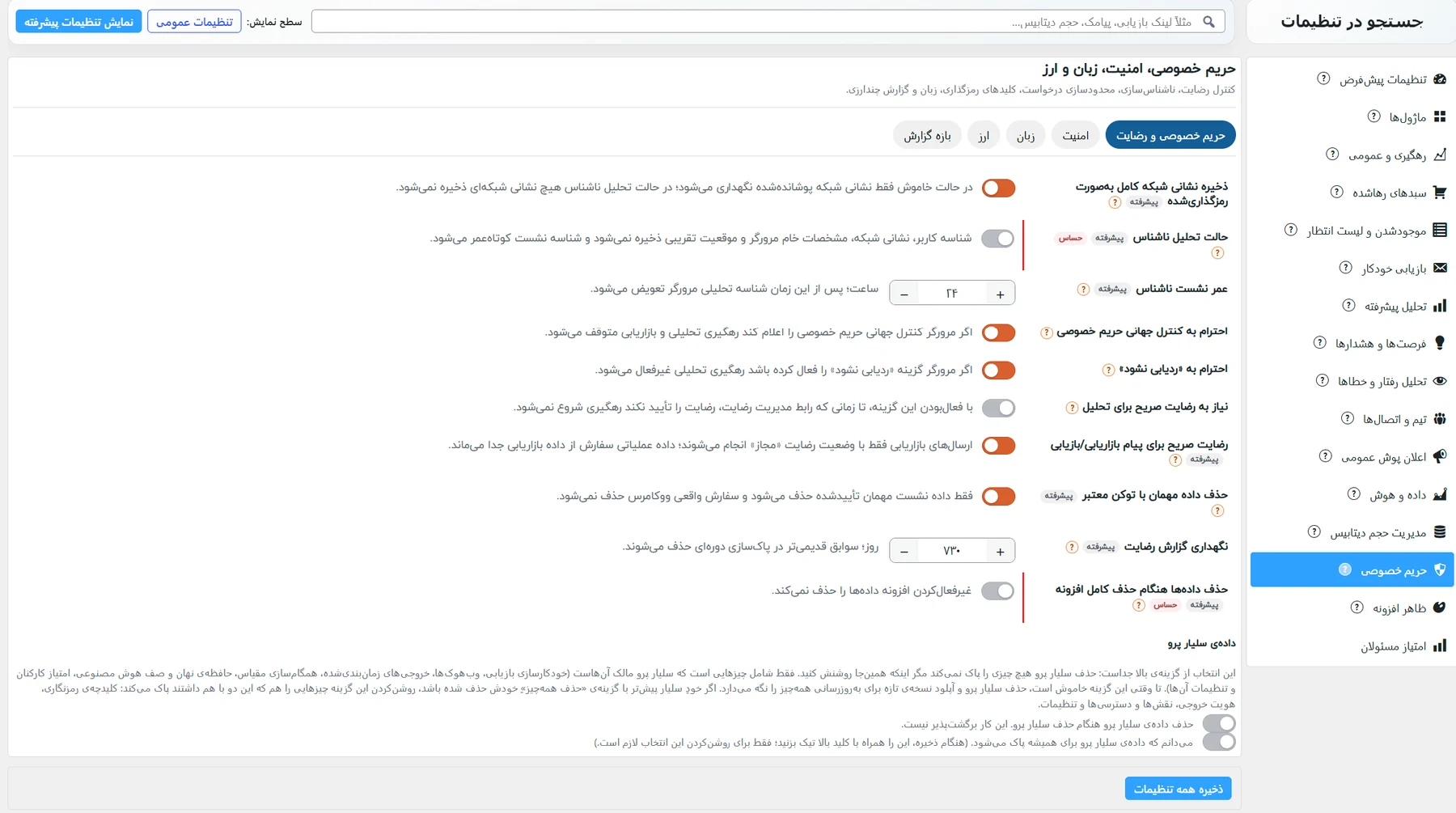Toggle the احترام به «ردیابی نشود» switch
The height and width of the screenshot is (813, 1456).
[x=998, y=371]
